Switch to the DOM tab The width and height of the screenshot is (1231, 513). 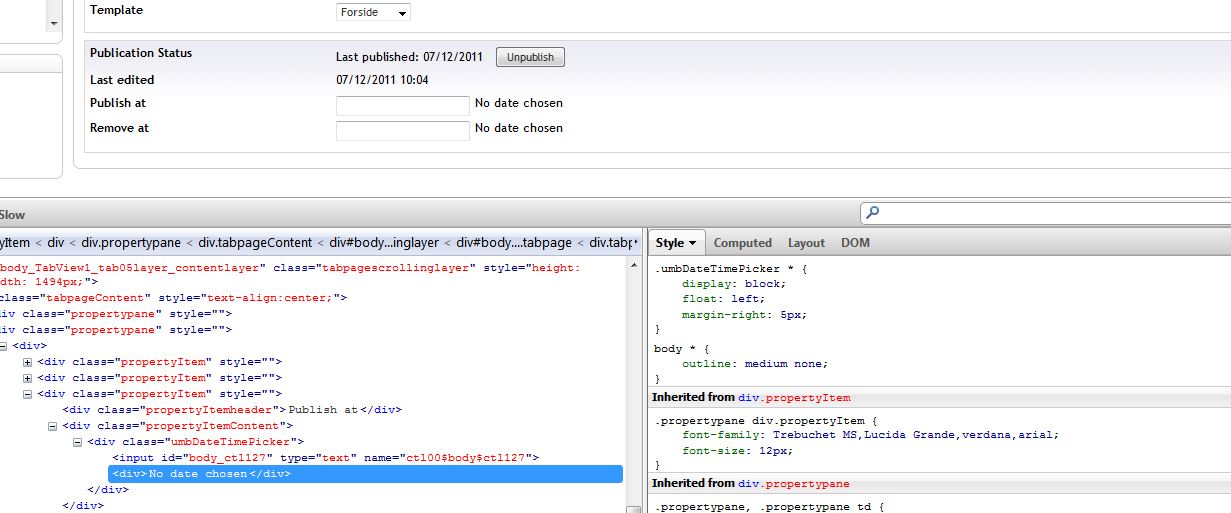tap(855, 243)
